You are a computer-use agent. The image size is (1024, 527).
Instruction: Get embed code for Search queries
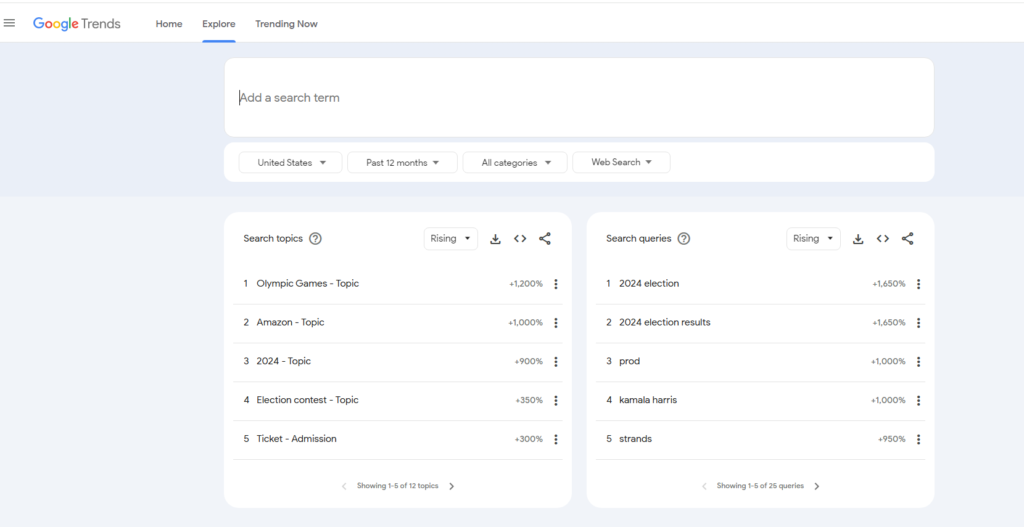pyautogui.click(x=883, y=239)
